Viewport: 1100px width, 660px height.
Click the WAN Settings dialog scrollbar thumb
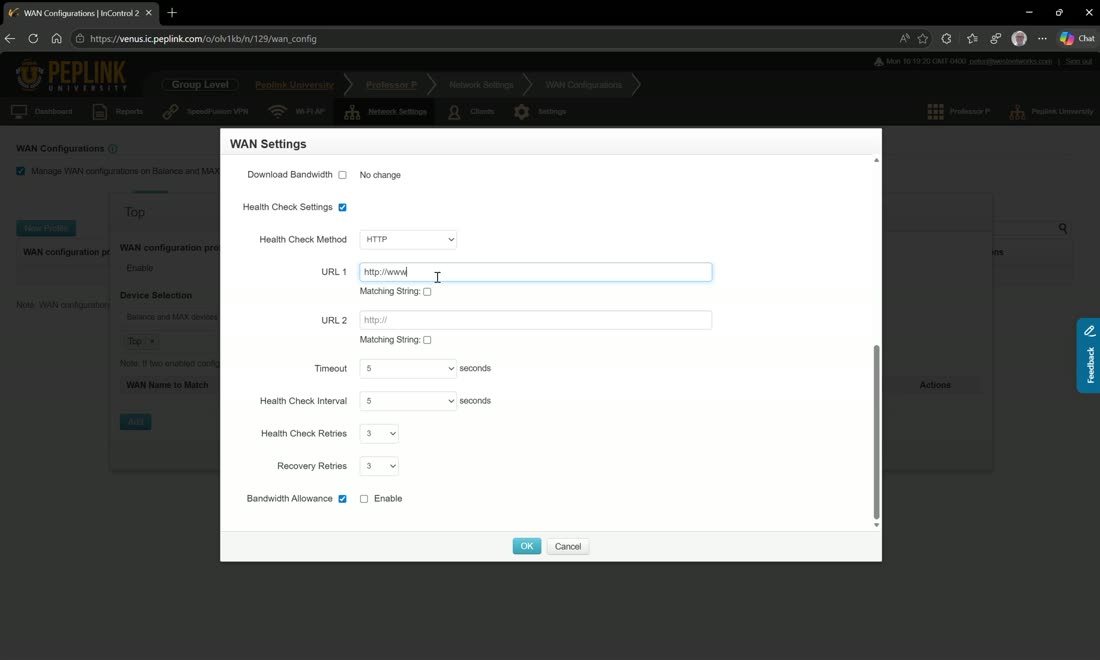(x=876, y=431)
